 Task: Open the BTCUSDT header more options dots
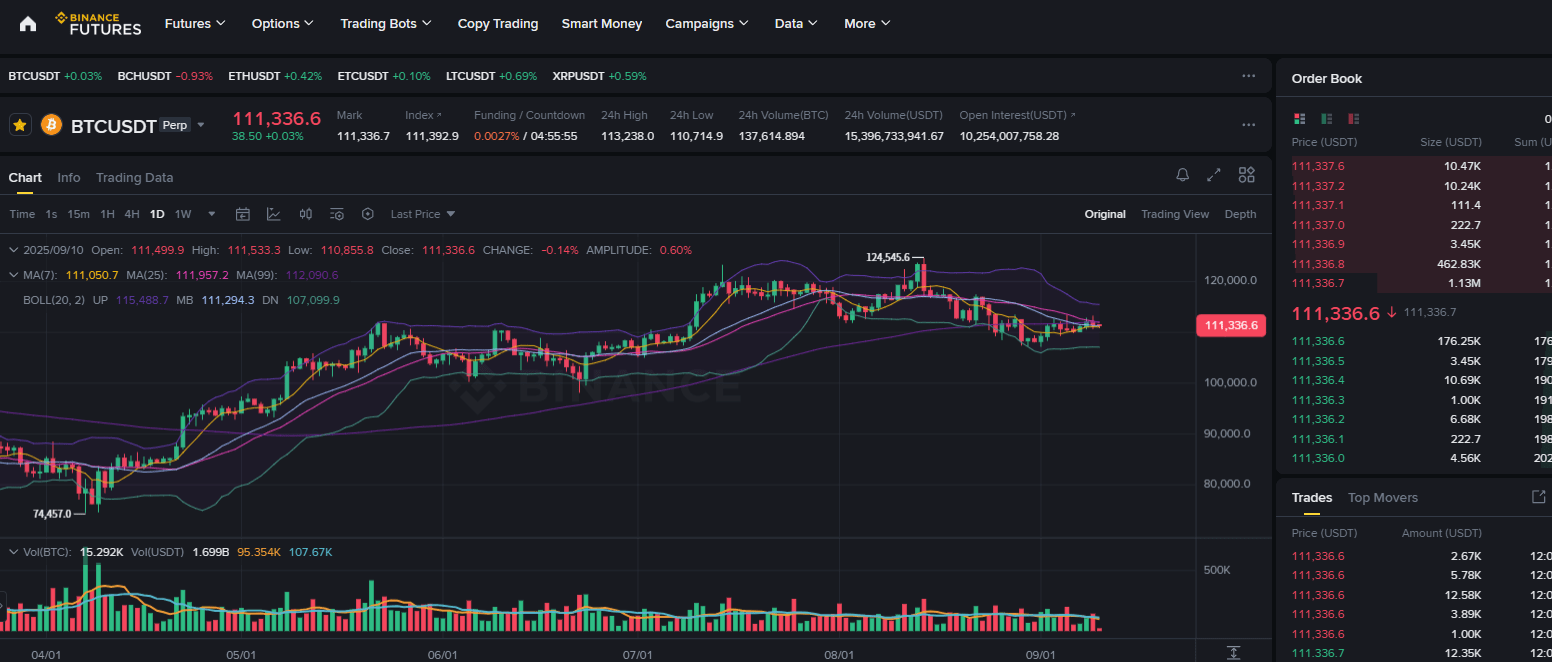pyautogui.click(x=1249, y=125)
